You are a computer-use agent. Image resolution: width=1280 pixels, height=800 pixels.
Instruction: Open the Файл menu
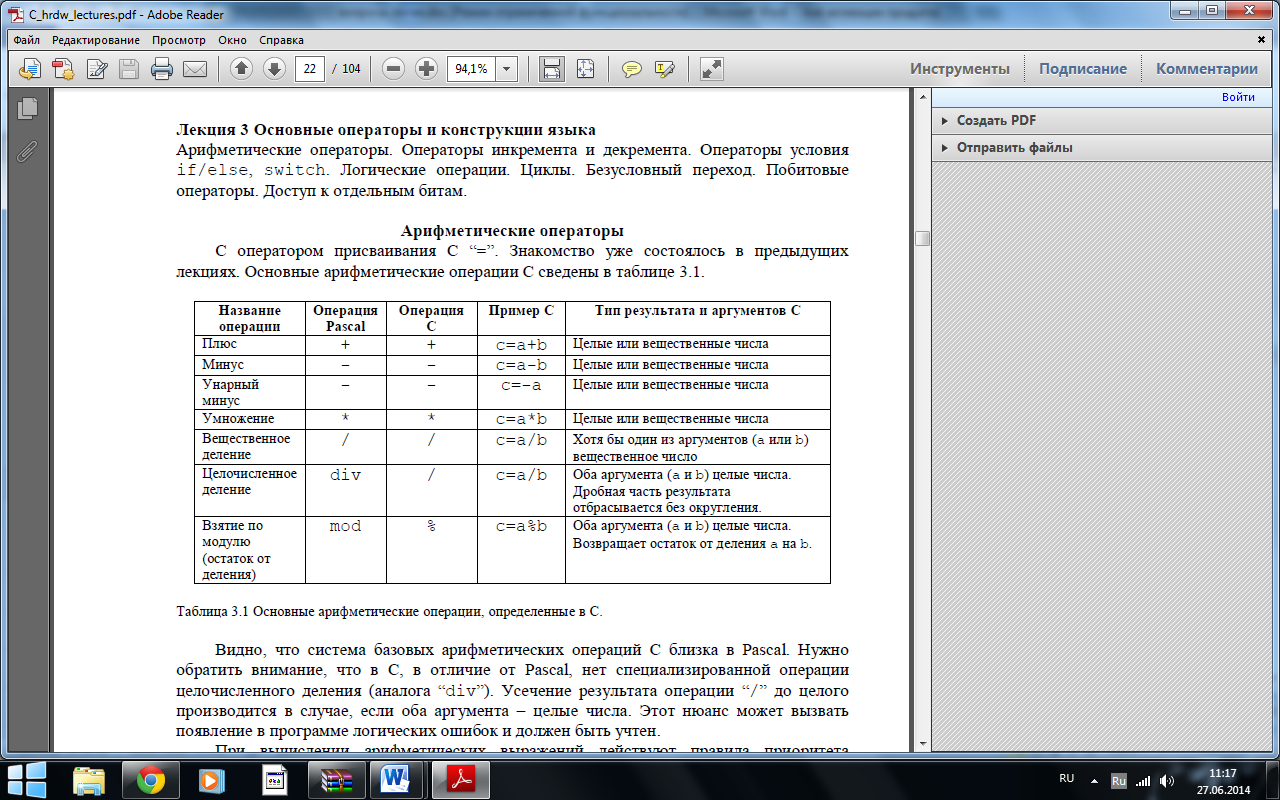pos(27,40)
